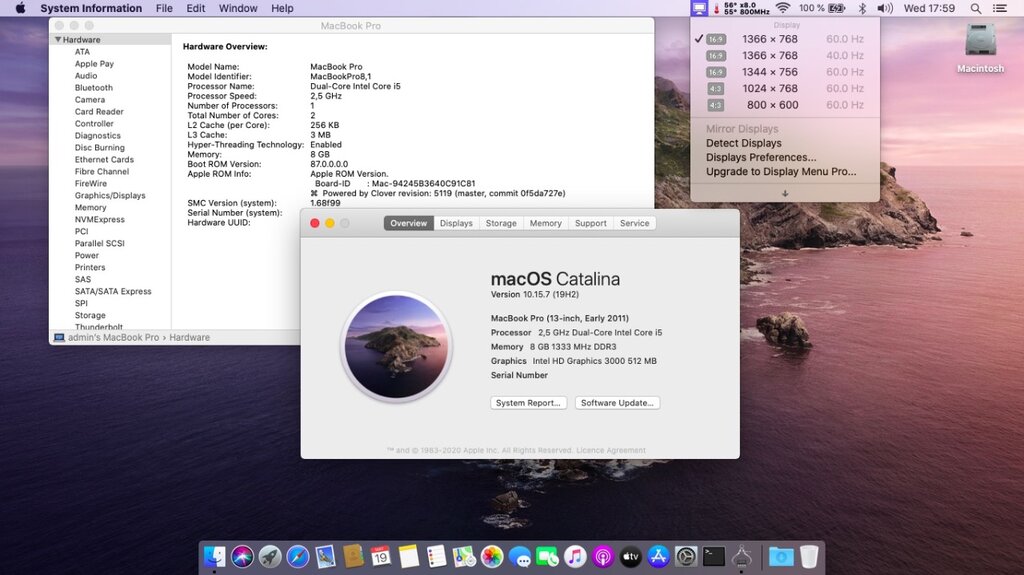
Task: Collapse the Hardware disclosure triangle in sidebar
Action: coord(58,40)
